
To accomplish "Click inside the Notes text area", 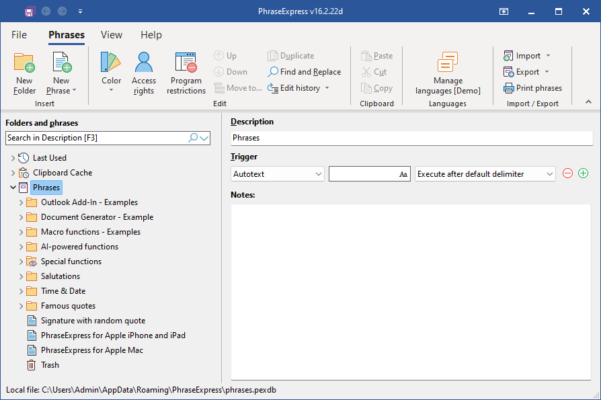I will click(x=411, y=292).
